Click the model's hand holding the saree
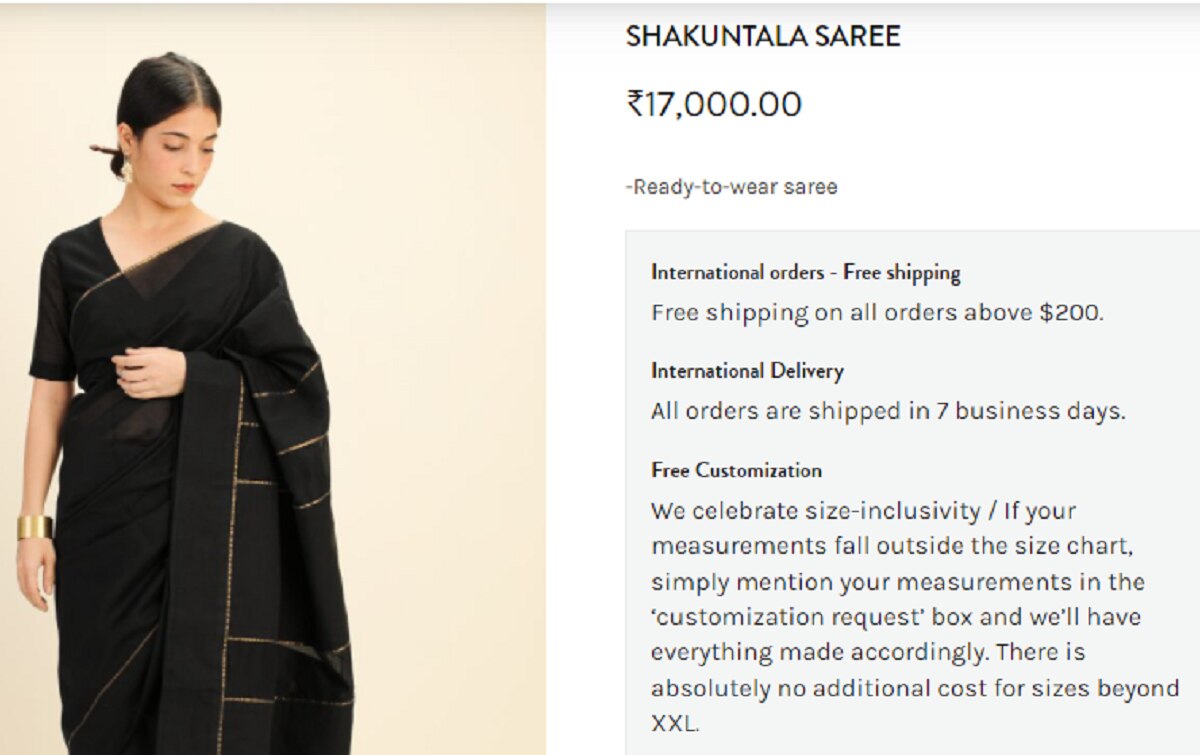This screenshot has height=755, width=1200. click(150, 371)
